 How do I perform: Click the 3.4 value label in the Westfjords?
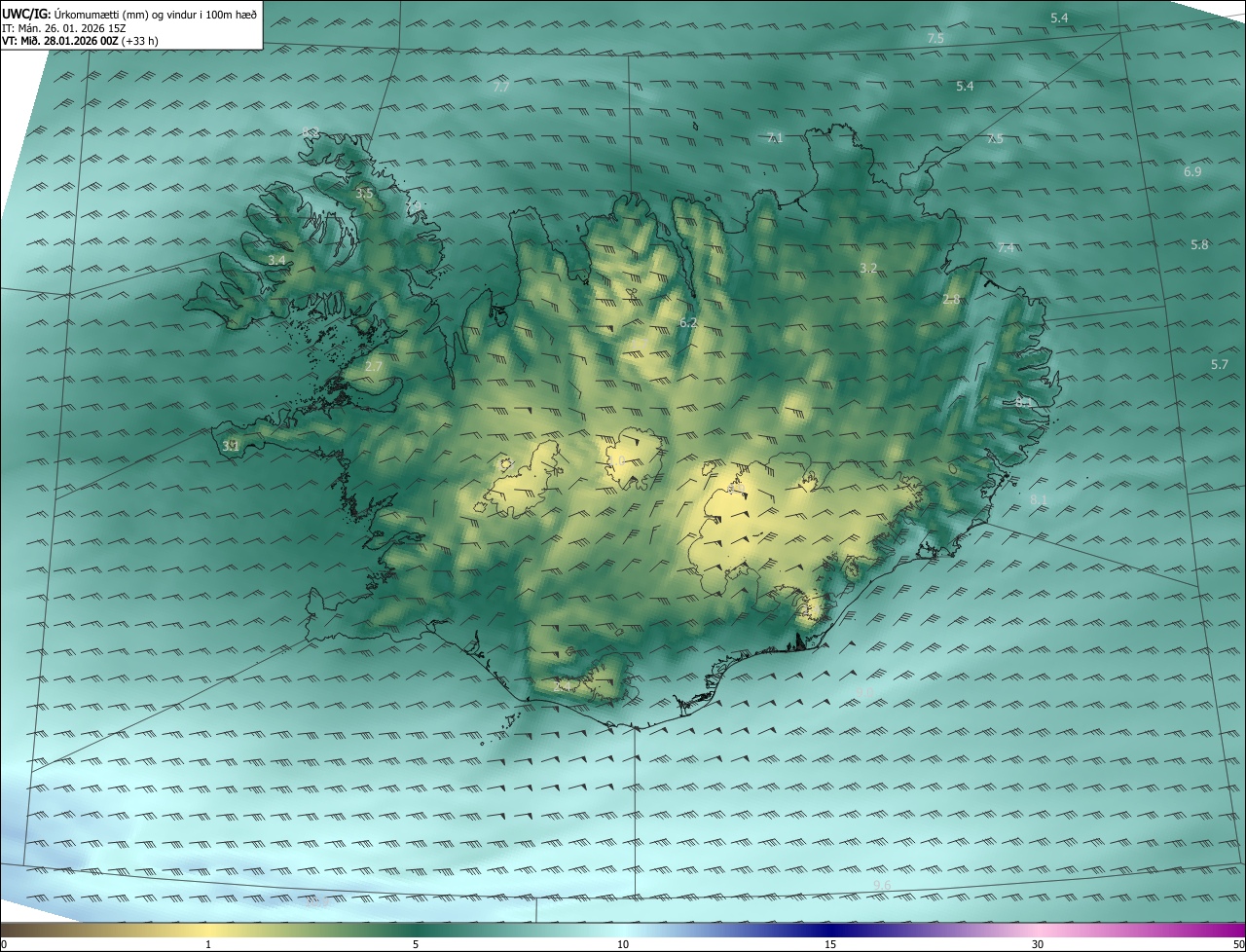(x=277, y=261)
